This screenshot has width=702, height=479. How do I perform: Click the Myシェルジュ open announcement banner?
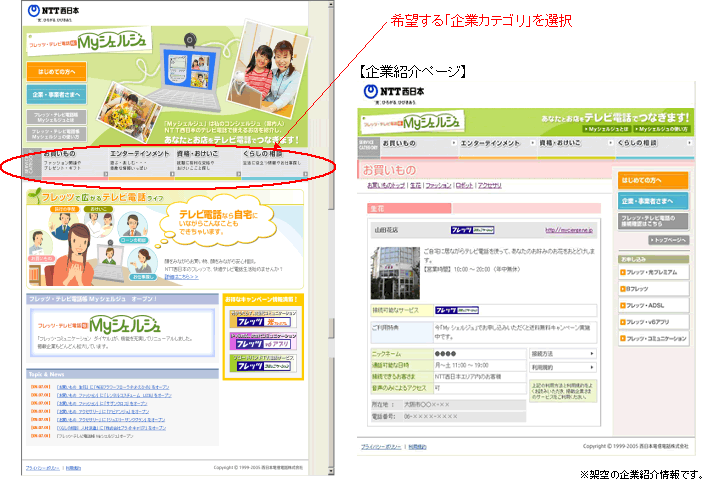tap(122, 333)
